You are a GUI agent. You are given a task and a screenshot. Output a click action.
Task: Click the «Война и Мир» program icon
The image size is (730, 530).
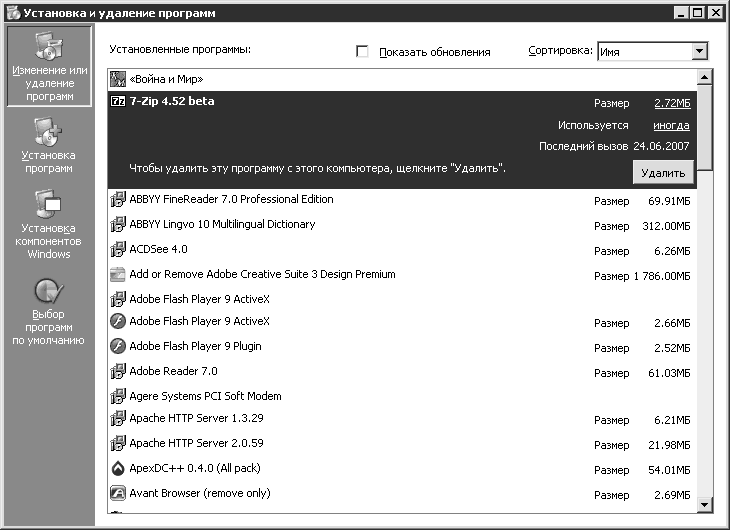[118, 79]
